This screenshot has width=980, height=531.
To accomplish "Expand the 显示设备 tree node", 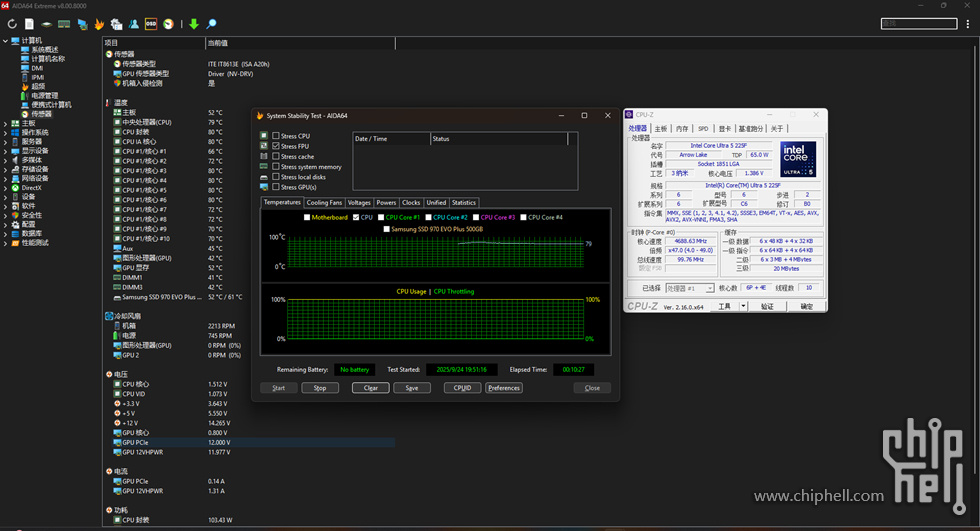I will (6, 151).
